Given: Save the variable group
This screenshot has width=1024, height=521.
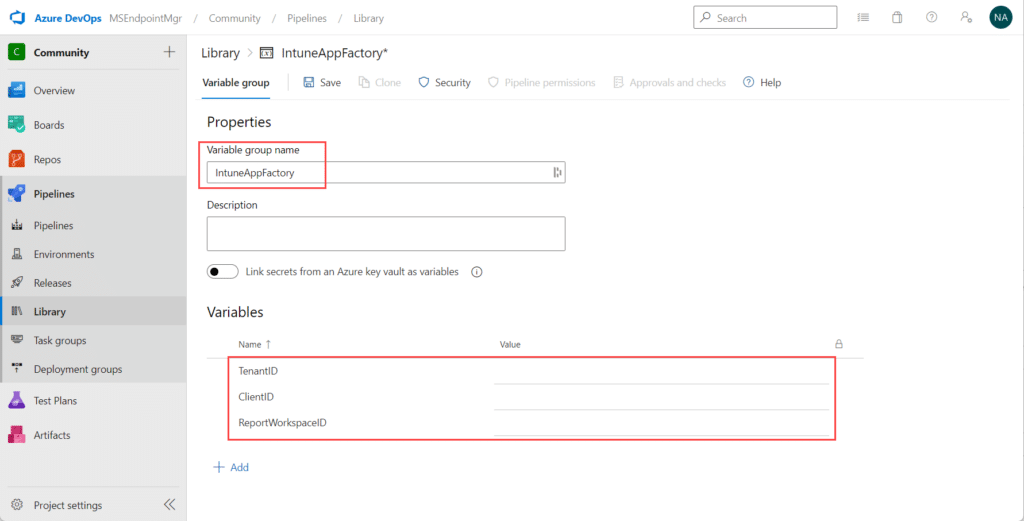Looking at the screenshot, I should coord(322,82).
